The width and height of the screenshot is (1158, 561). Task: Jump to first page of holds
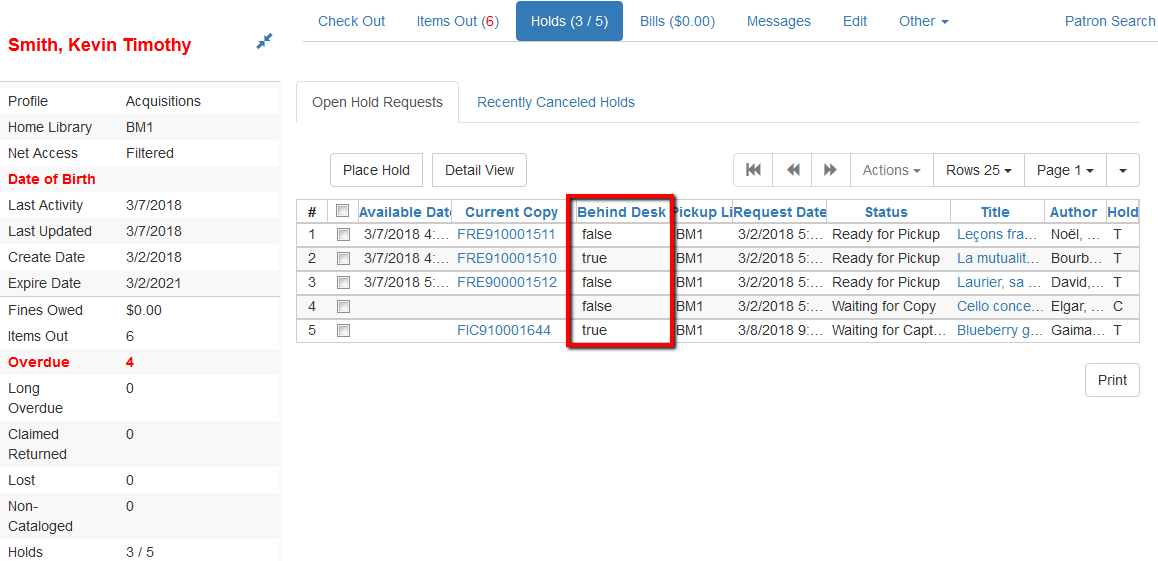(753, 170)
